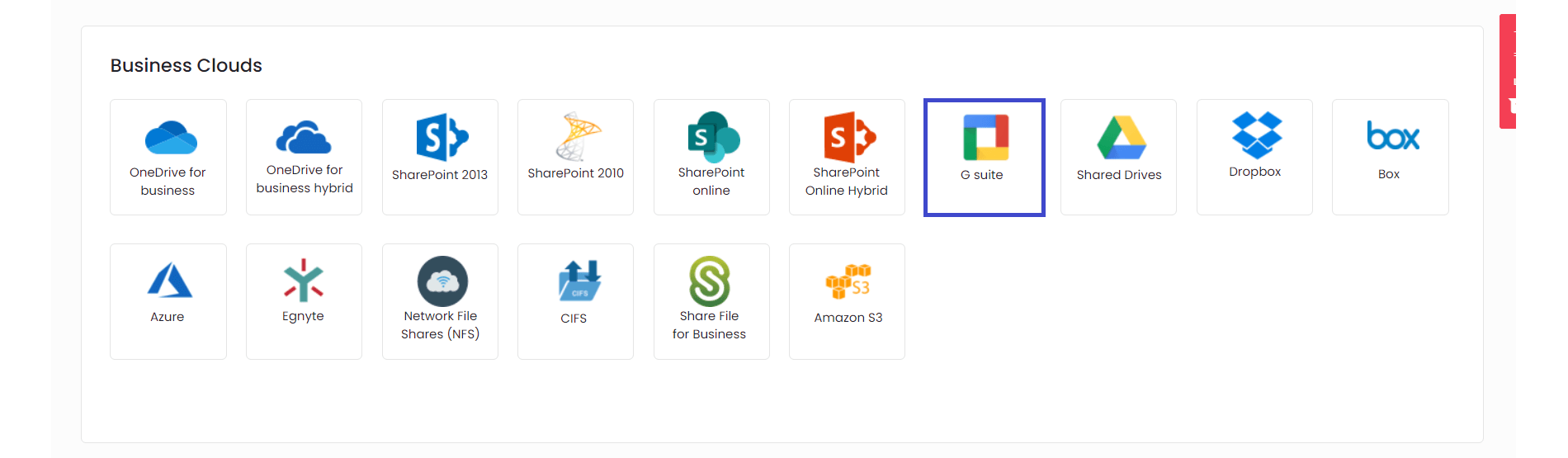The width and height of the screenshot is (1568, 458).
Task: Open the Egnyte icon
Action: 304,280
